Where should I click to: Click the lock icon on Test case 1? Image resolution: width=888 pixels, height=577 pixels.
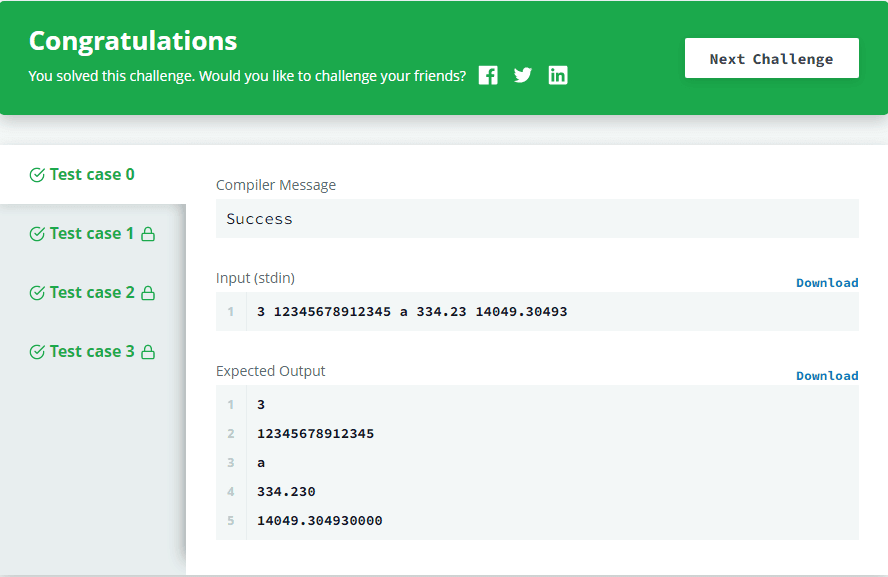coord(148,234)
